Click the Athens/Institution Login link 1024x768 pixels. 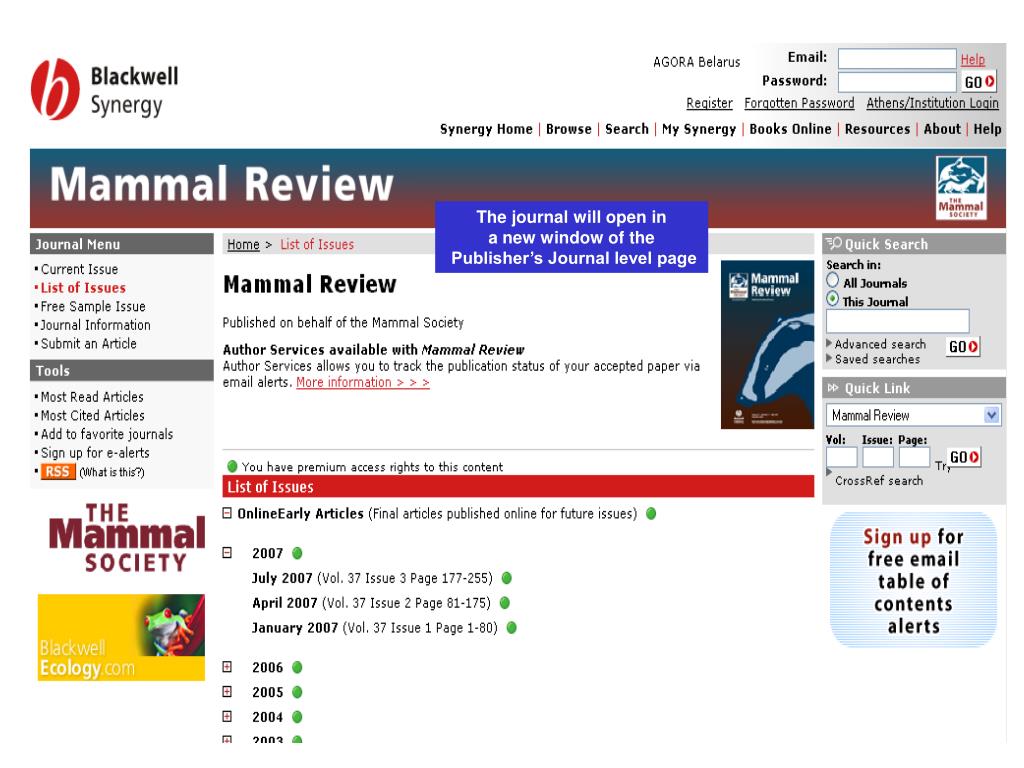point(932,103)
